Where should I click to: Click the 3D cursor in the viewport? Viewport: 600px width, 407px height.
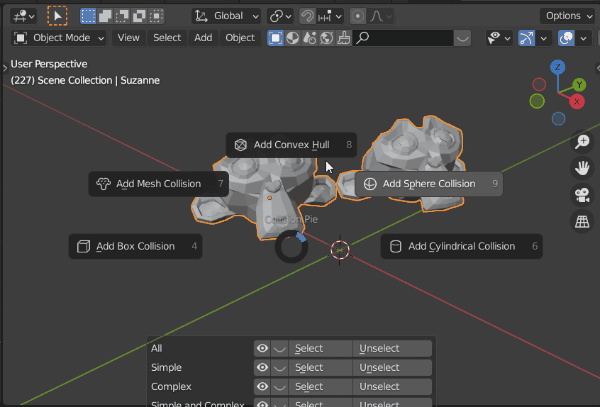[x=340, y=250]
